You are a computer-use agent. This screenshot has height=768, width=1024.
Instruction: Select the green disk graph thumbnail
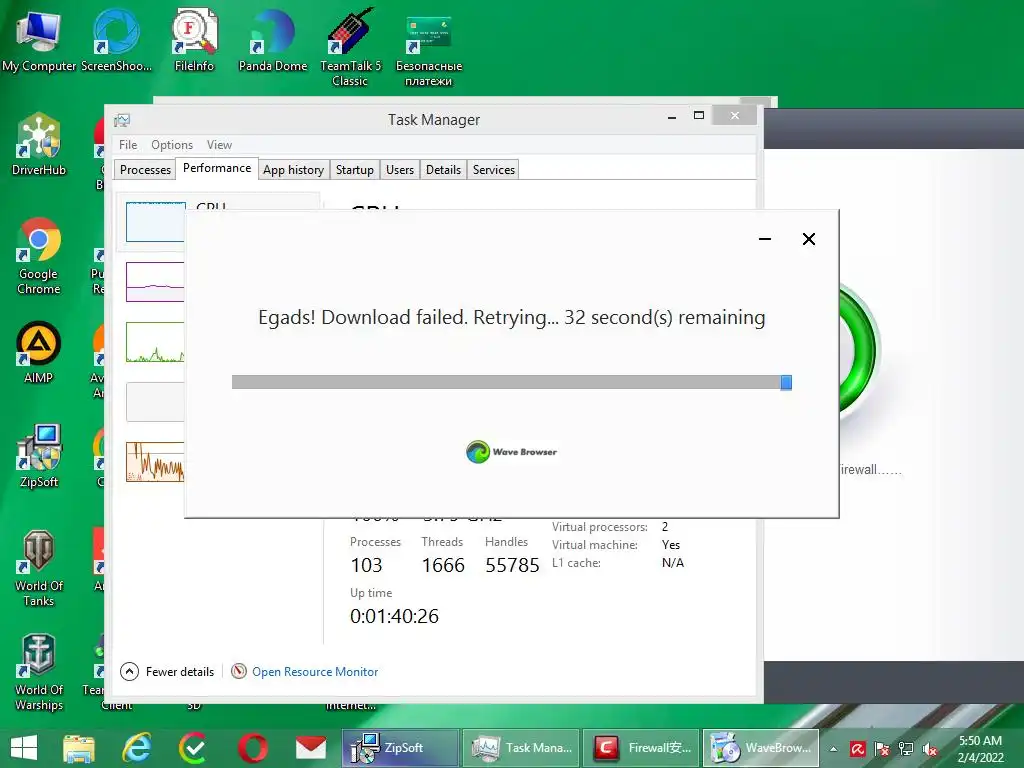coord(155,342)
